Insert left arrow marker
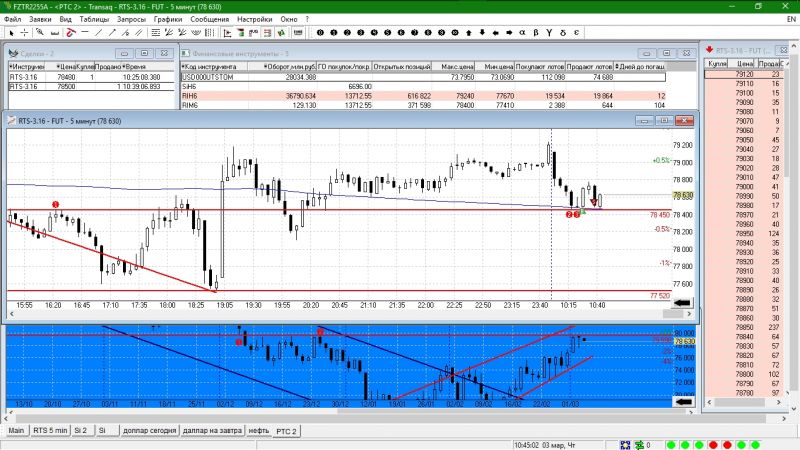Viewport: 800px width, 450px height. [495, 33]
